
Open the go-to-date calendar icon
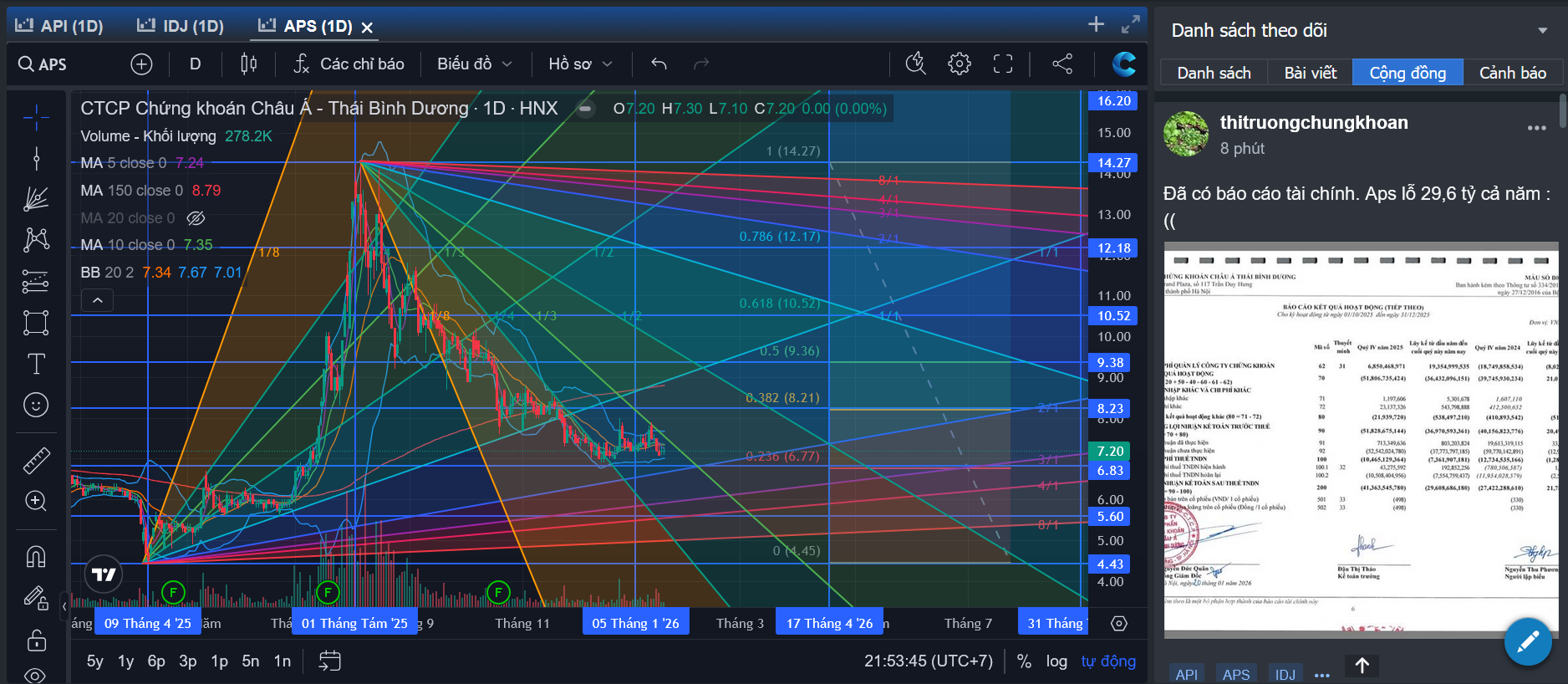coord(330,661)
